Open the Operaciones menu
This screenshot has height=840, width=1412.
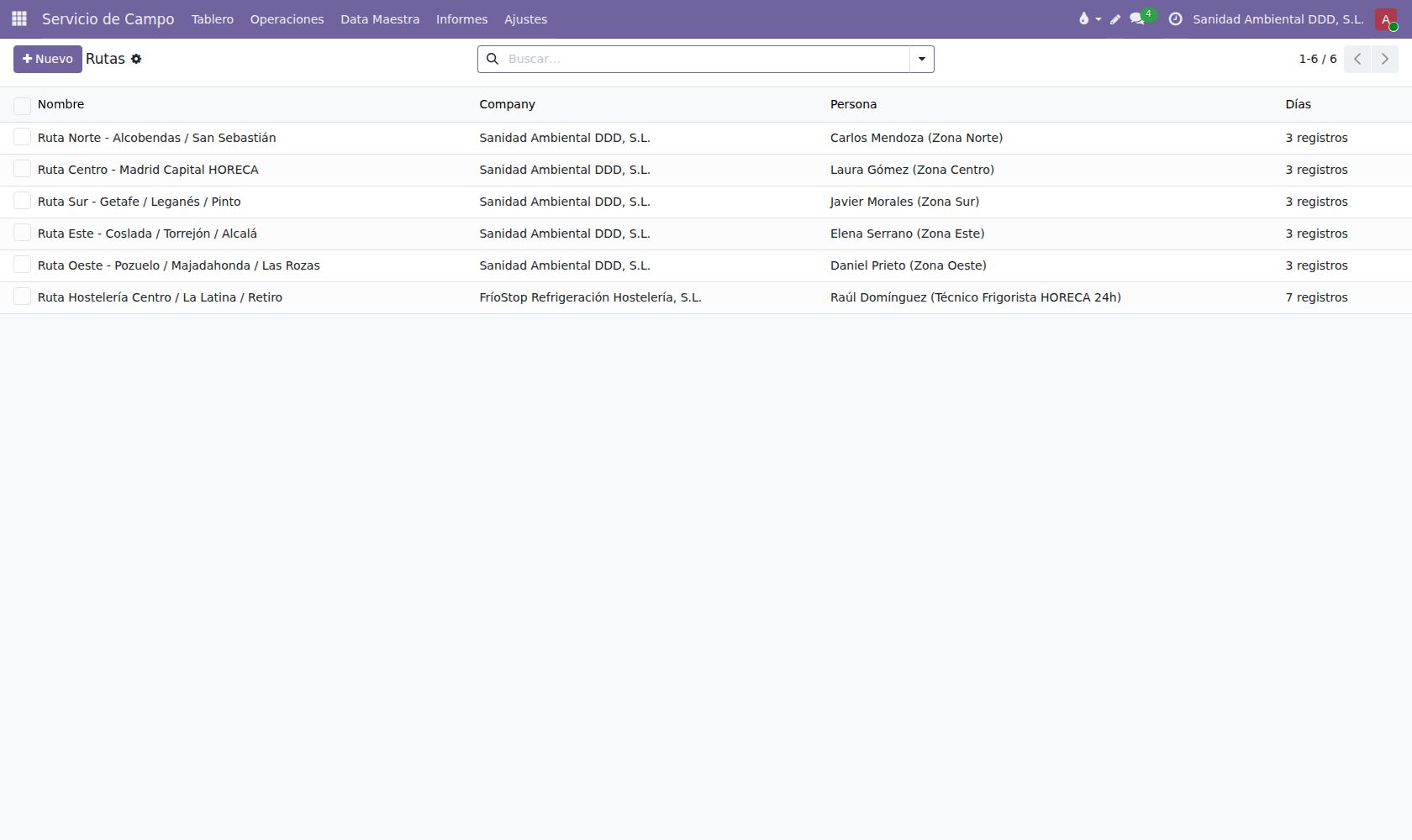click(x=287, y=18)
